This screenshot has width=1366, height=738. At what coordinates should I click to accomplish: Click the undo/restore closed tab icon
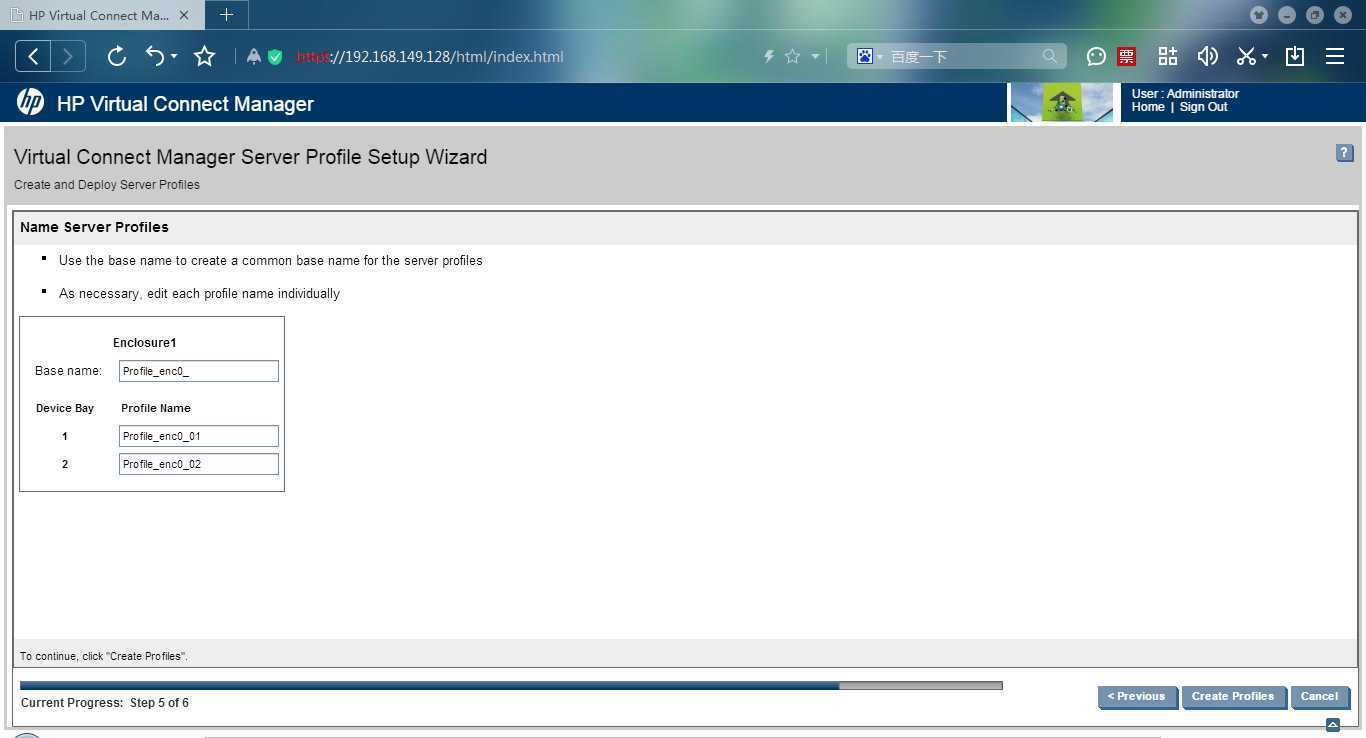point(155,56)
